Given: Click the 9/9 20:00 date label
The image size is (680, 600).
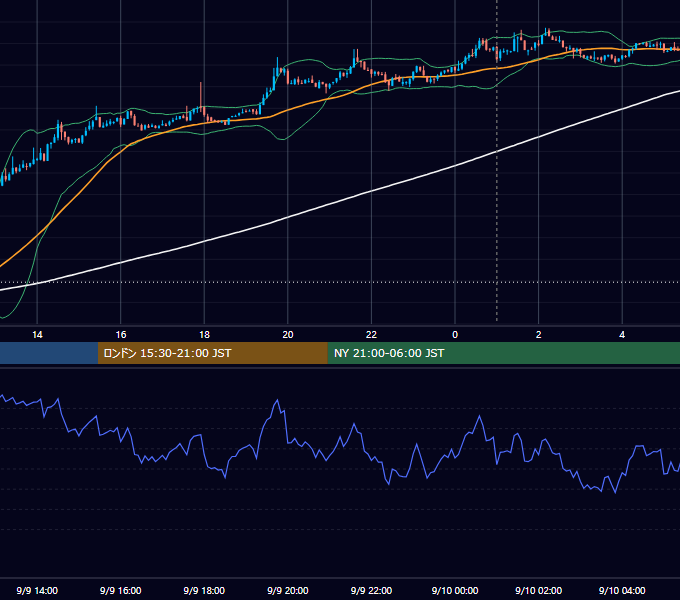Looking at the screenshot, I should (x=288, y=590).
